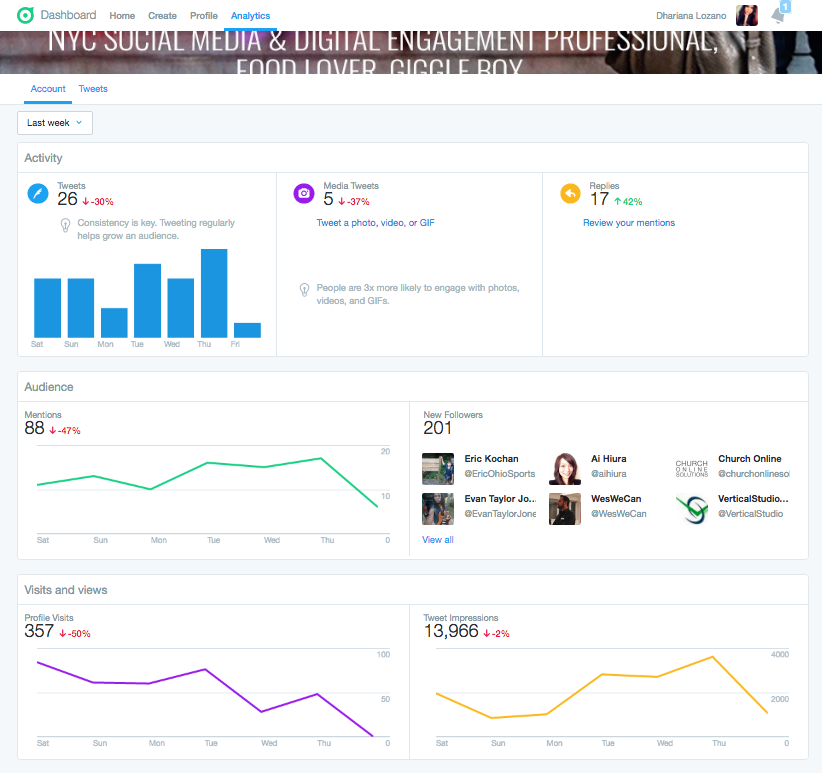Go to the Profile navigation item

click(204, 16)
